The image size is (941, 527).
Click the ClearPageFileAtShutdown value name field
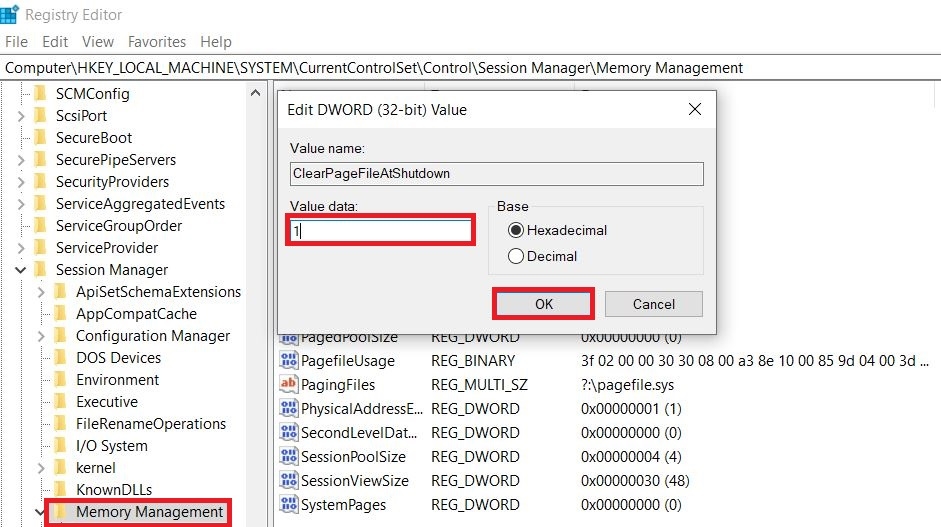point(496,173)
